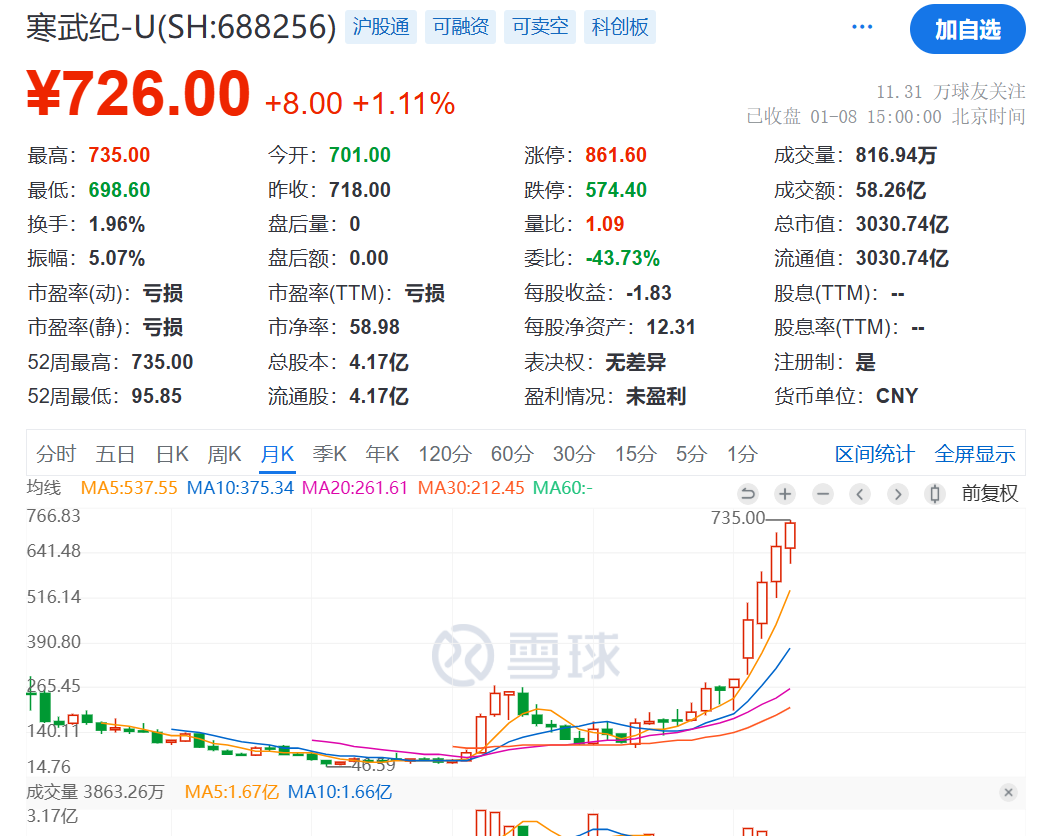The image size is (1052, 836).
Task: Click the MA60:- label
Action: pos(562,488)
